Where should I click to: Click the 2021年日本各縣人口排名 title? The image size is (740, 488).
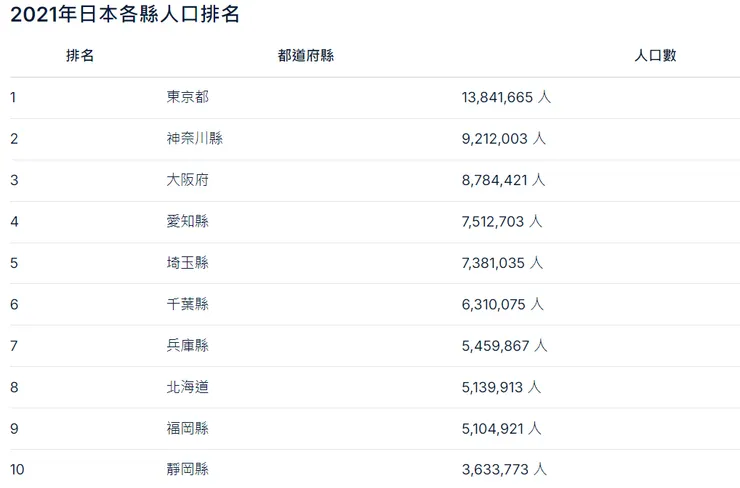[125, 15]
